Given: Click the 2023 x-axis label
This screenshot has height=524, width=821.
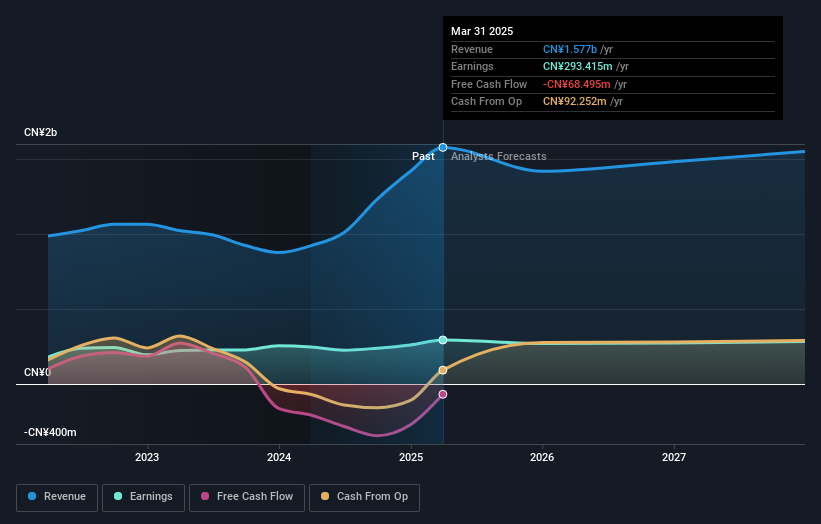Looking at the screenshot, I should (x=147, y=457).
